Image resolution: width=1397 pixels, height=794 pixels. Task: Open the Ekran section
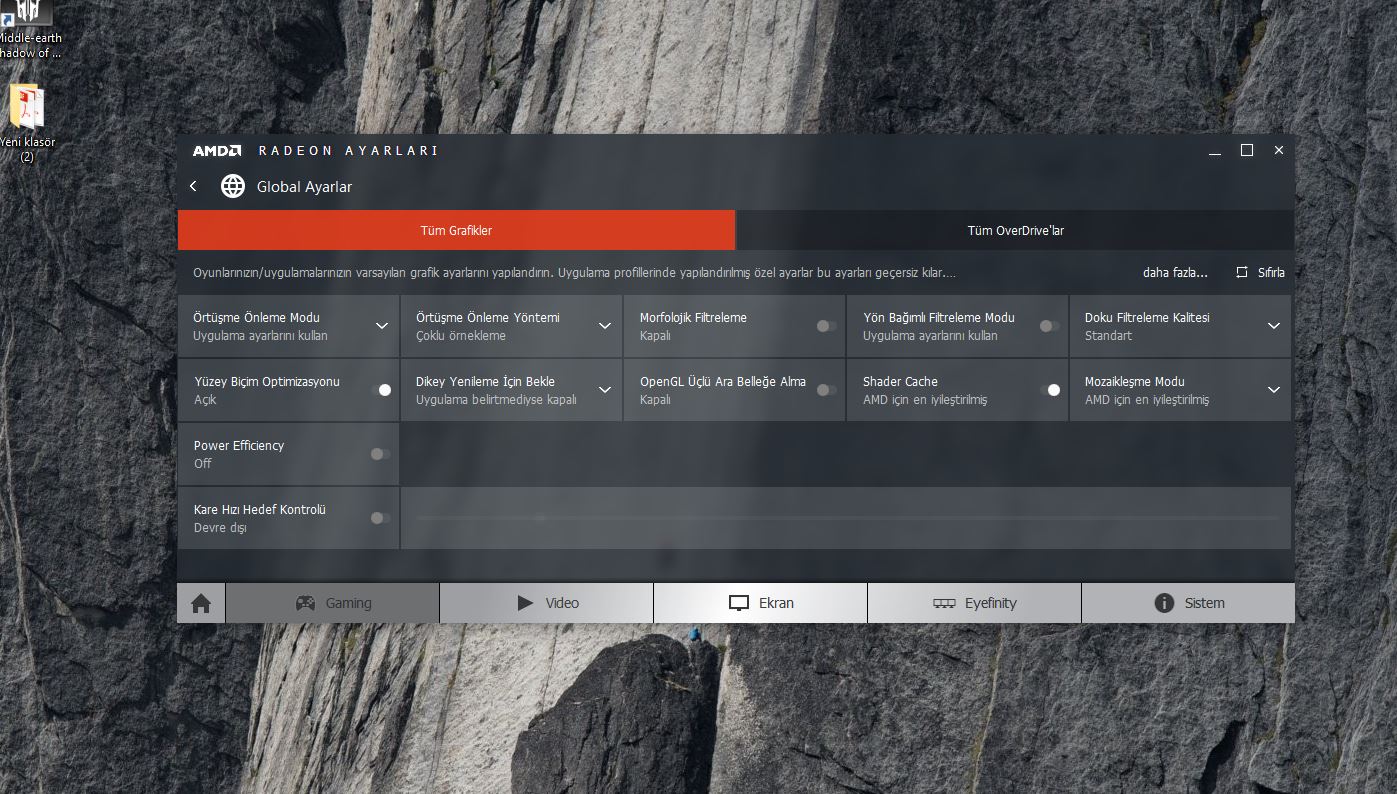pos(760,603)
